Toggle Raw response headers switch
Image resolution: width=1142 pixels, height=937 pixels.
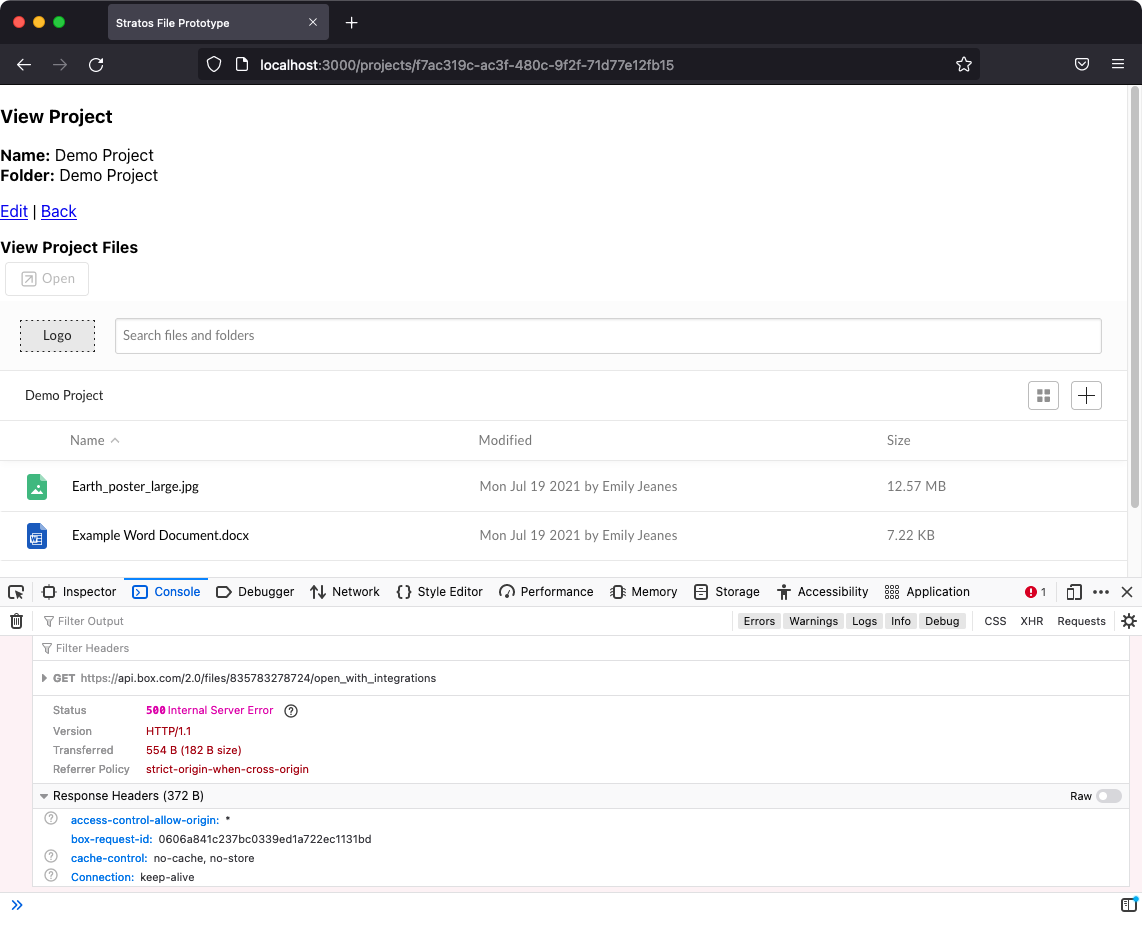click(x=1108, y=796)
